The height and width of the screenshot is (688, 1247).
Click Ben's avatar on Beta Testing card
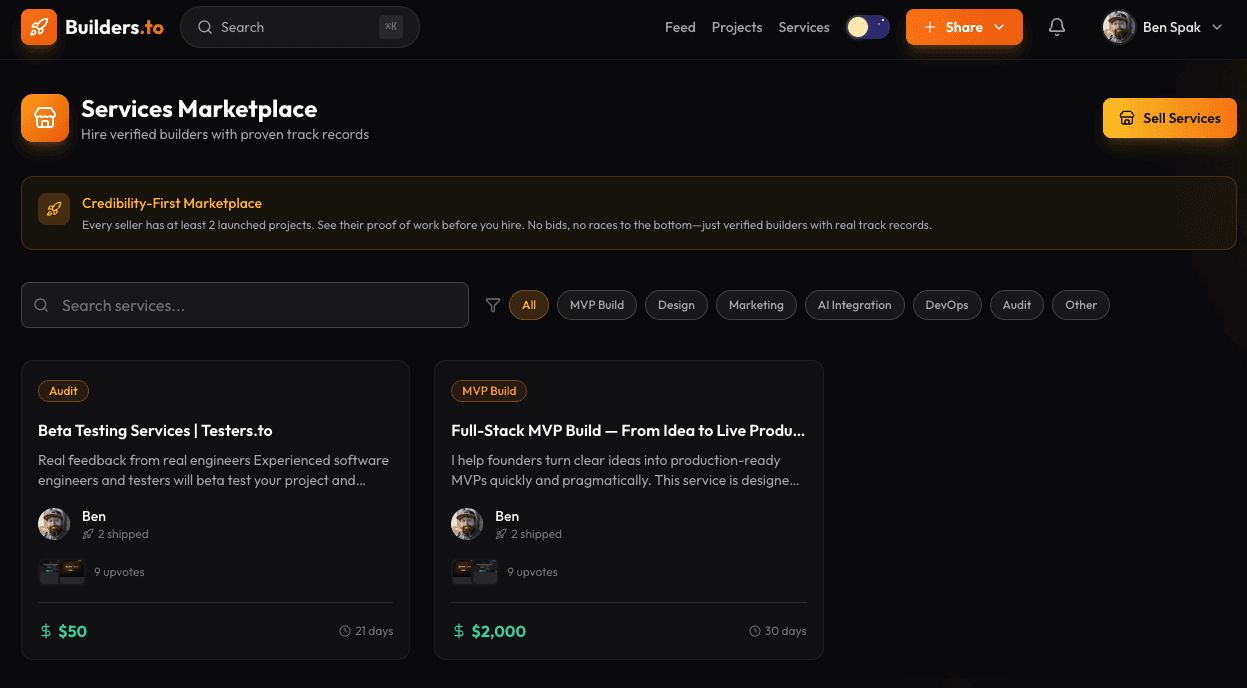click(54, 524)
